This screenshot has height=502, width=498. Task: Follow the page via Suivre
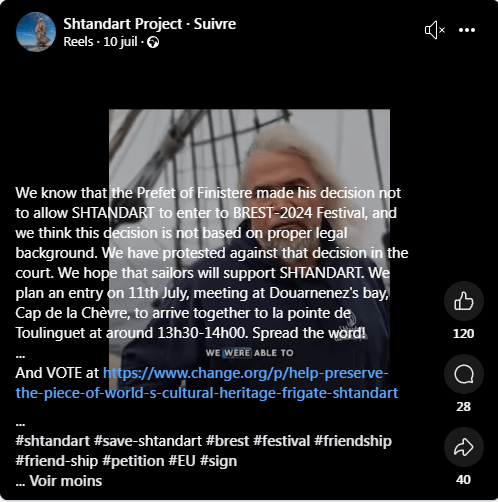(x=215, y=24)
